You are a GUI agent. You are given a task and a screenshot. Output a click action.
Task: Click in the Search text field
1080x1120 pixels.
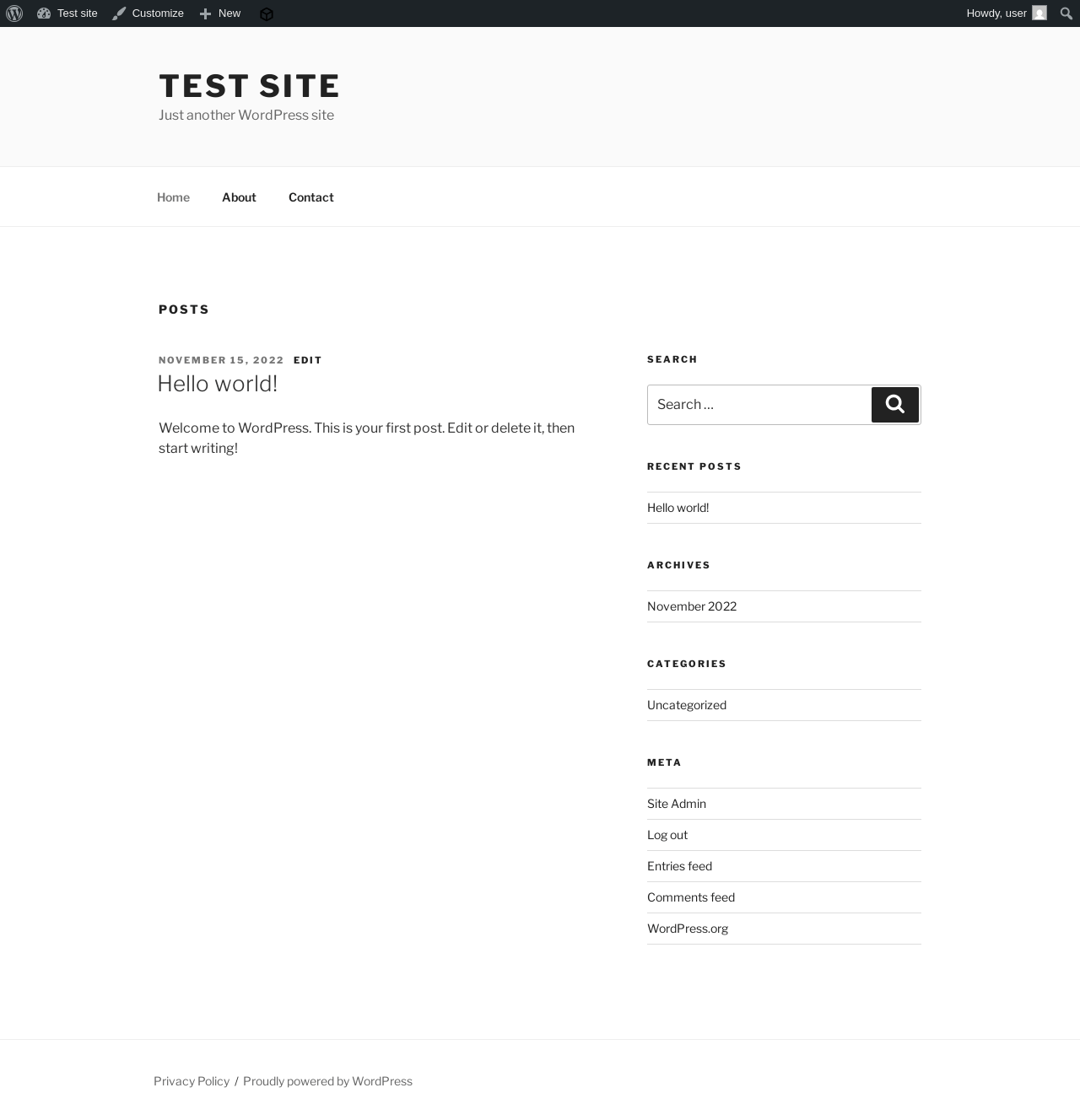tap(759, 405)
